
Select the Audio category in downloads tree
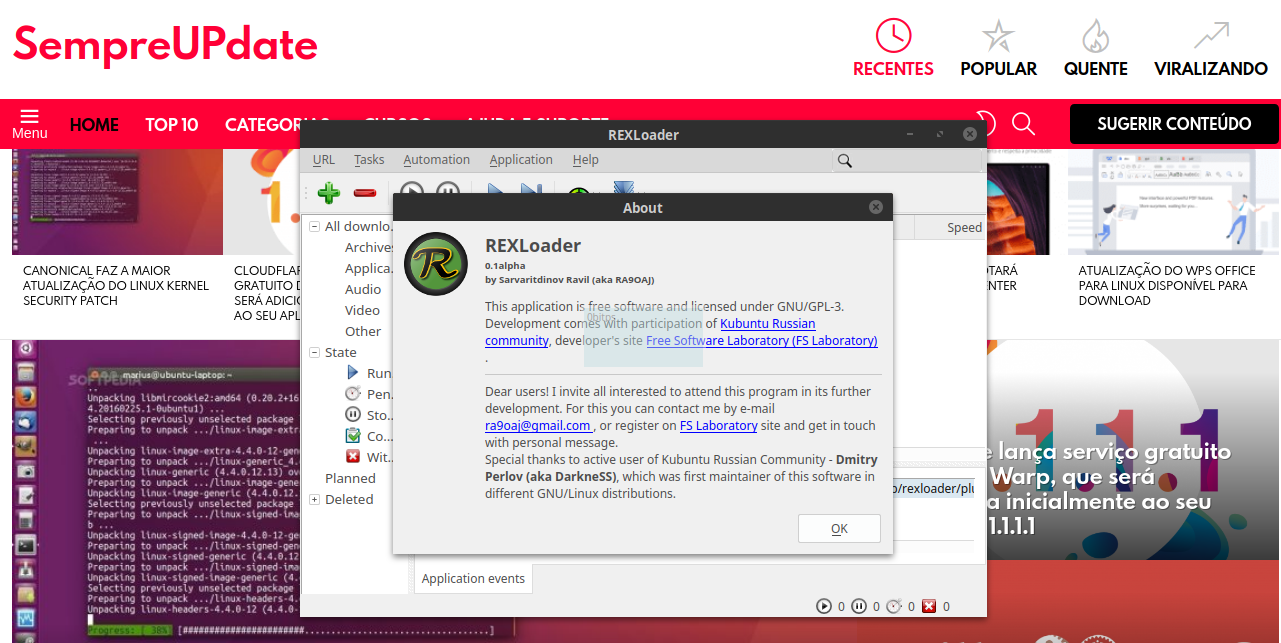point(363,289)
